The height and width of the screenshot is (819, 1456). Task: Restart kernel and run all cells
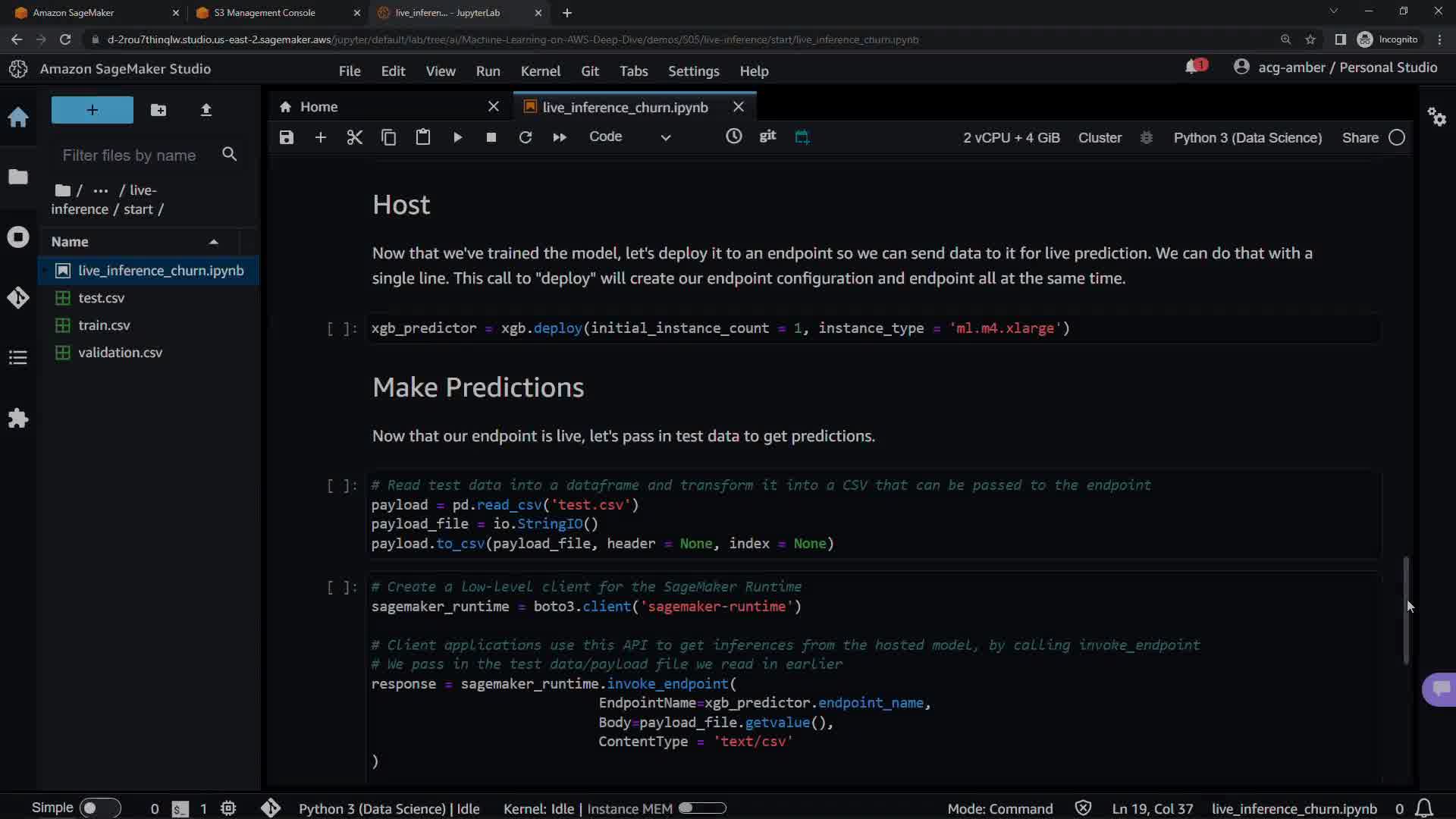[560, 137]
